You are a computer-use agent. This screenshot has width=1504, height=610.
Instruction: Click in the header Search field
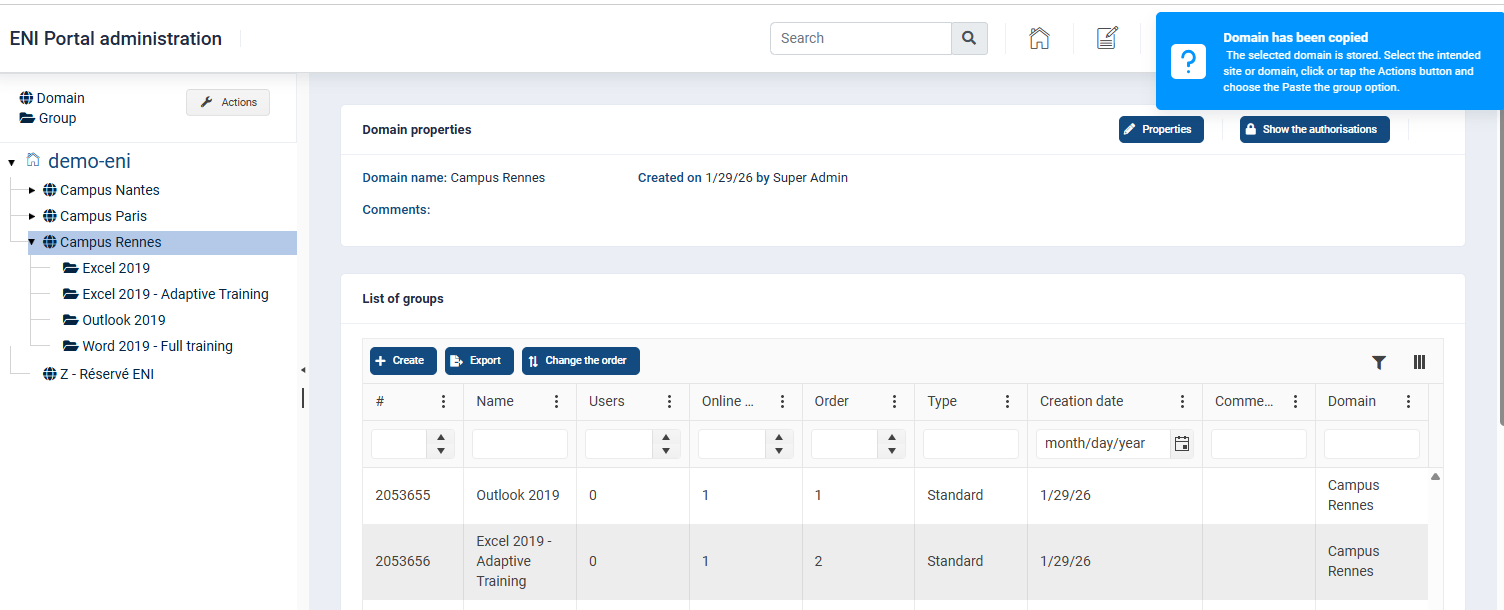click(861, 38)
